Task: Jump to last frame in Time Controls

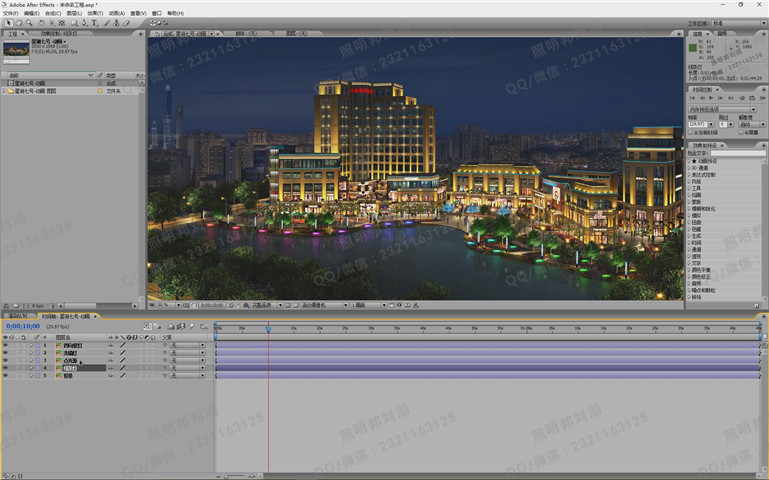Action: pos(730,98)
